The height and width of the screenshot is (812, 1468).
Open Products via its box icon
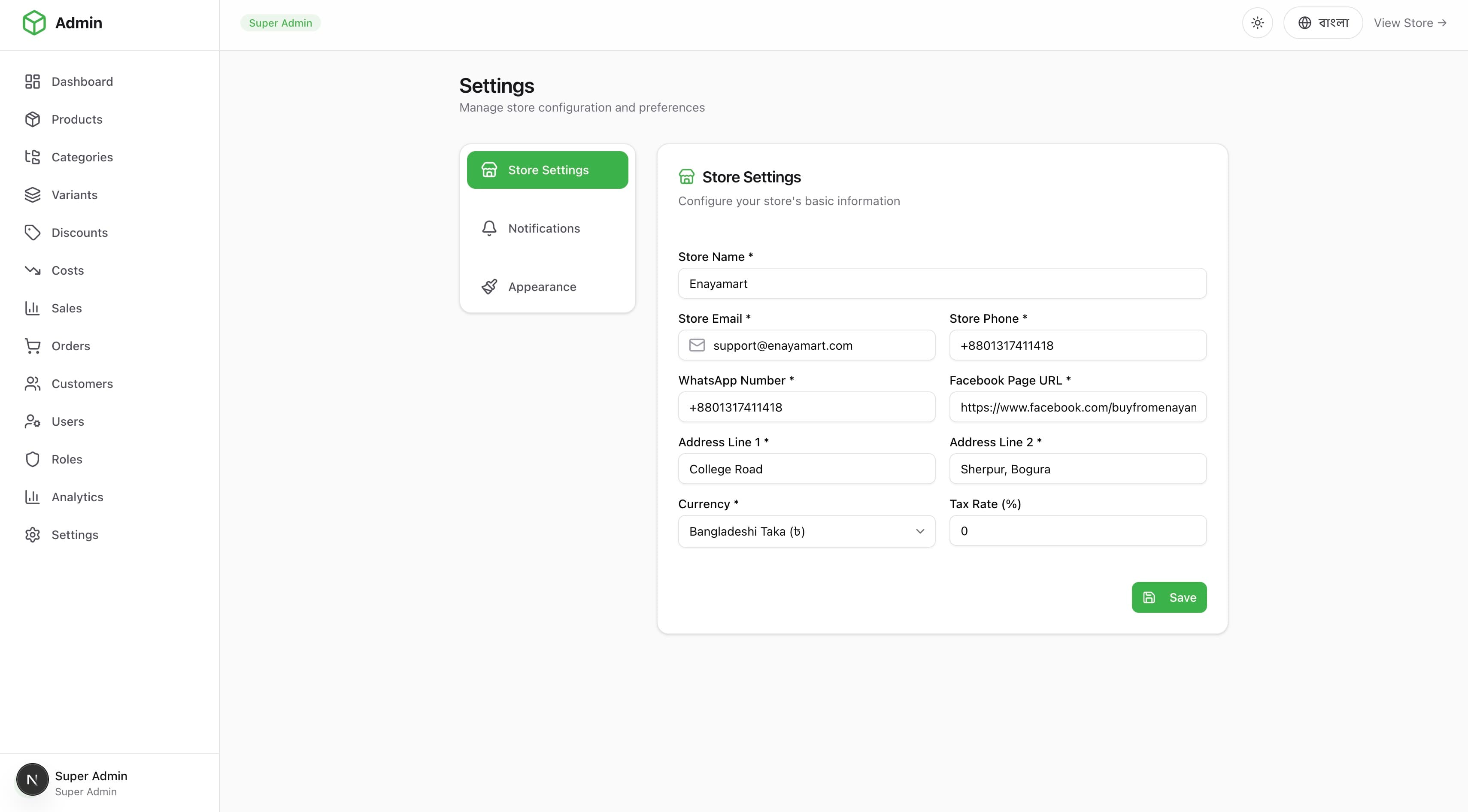pos(33,119)
